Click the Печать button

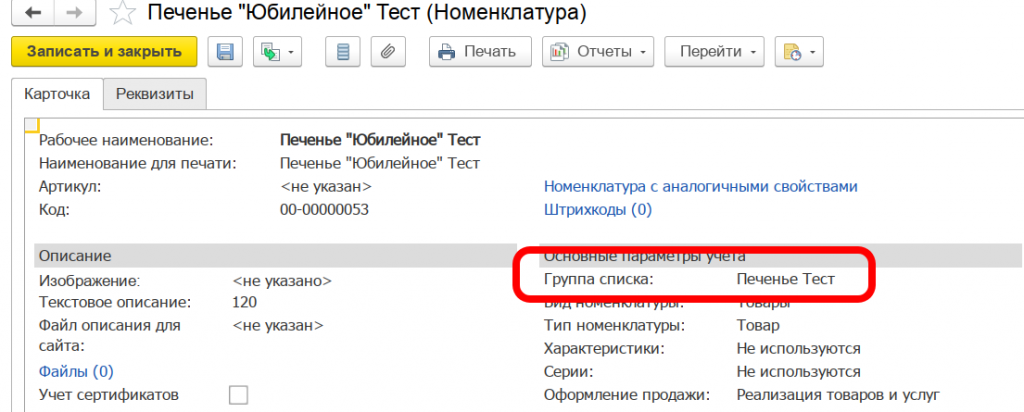coord(478,51)
